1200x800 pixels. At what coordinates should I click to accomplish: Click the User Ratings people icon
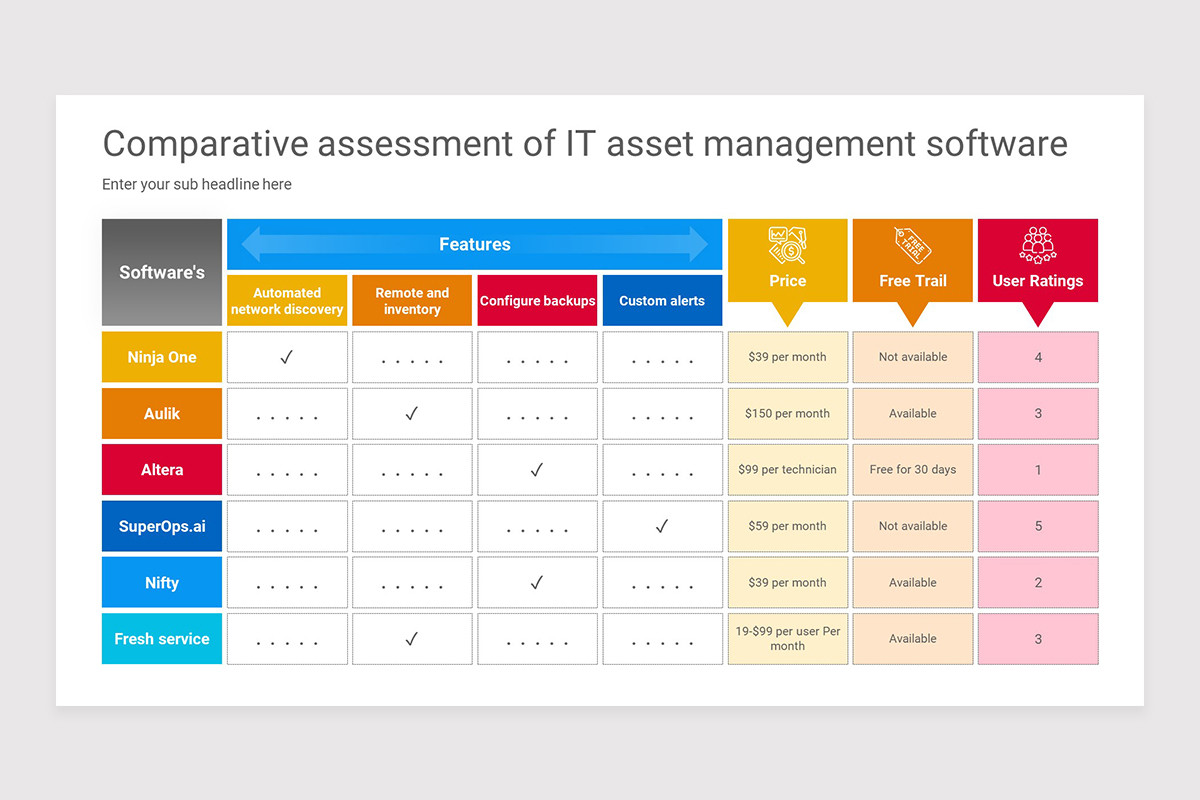pyautogui.click(x=1038, y=245)
